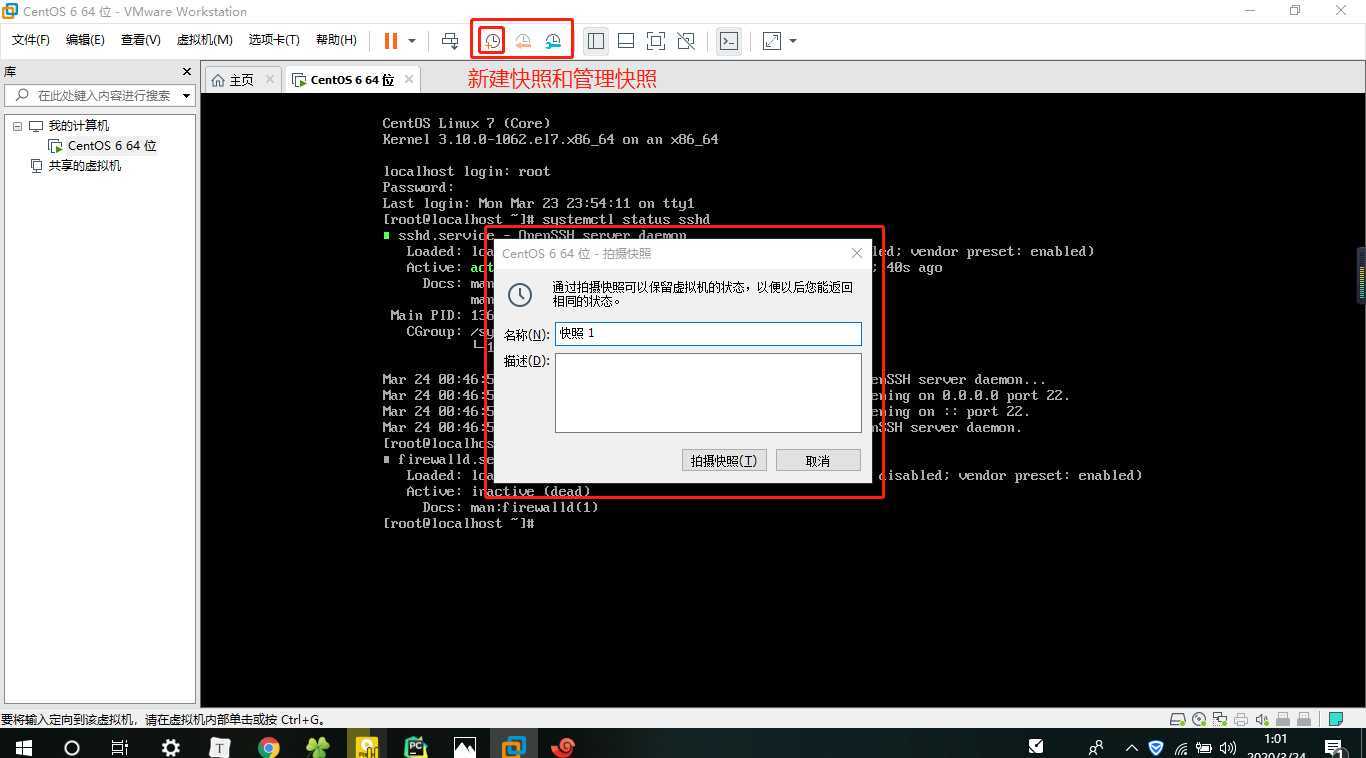1366x758 pixels.
Task: Click the take snapshot toolbar icon
Action: [x=493, y=41]
